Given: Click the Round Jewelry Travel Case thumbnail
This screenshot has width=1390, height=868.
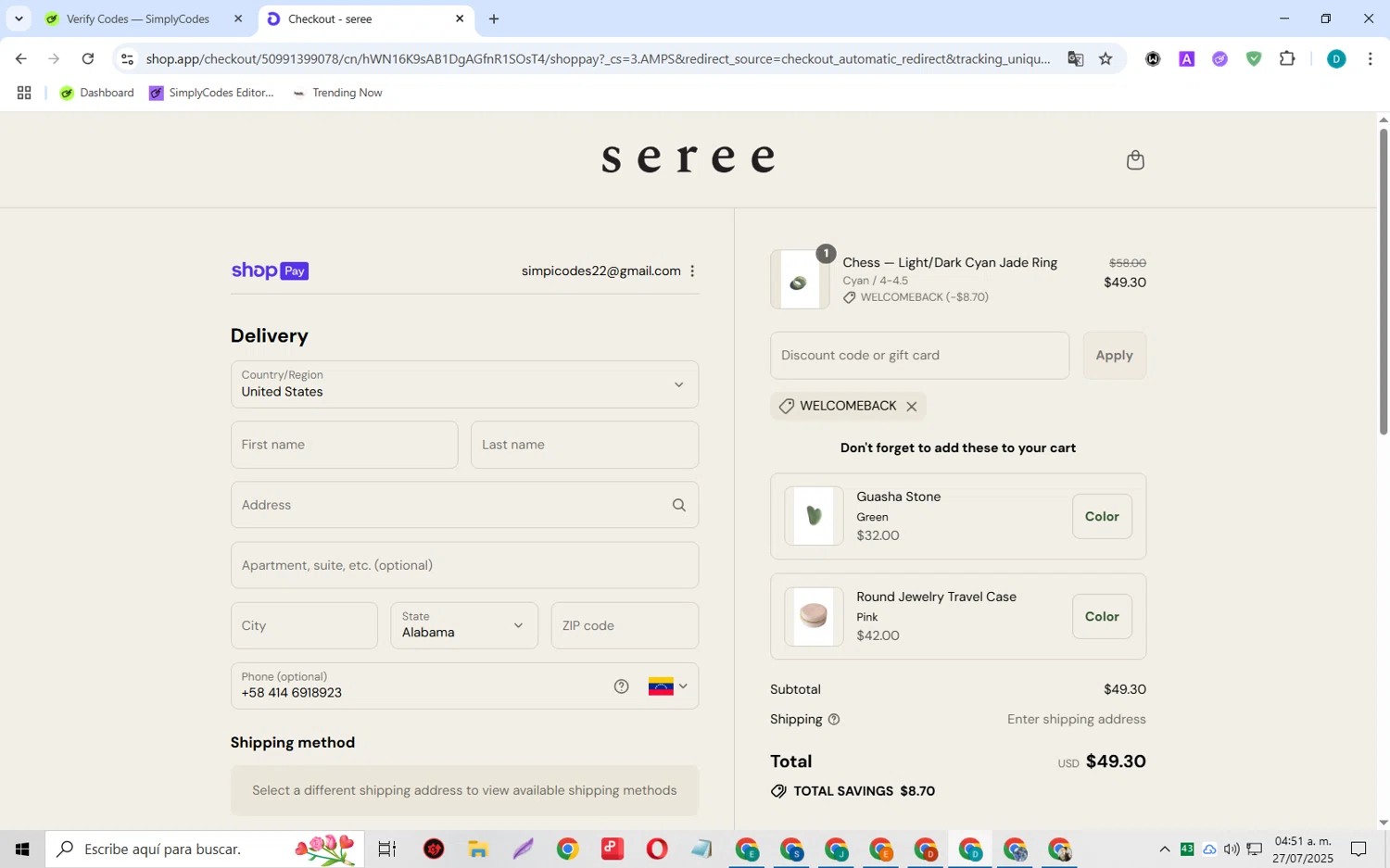Looking at the screenshot, I should click(814, 616).
